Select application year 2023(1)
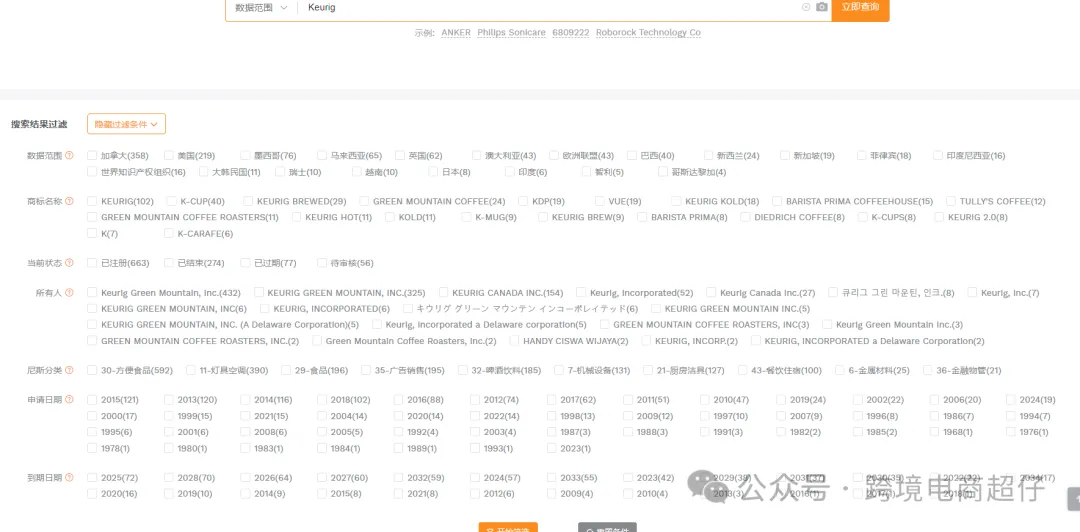 click(x=552, y=448)
